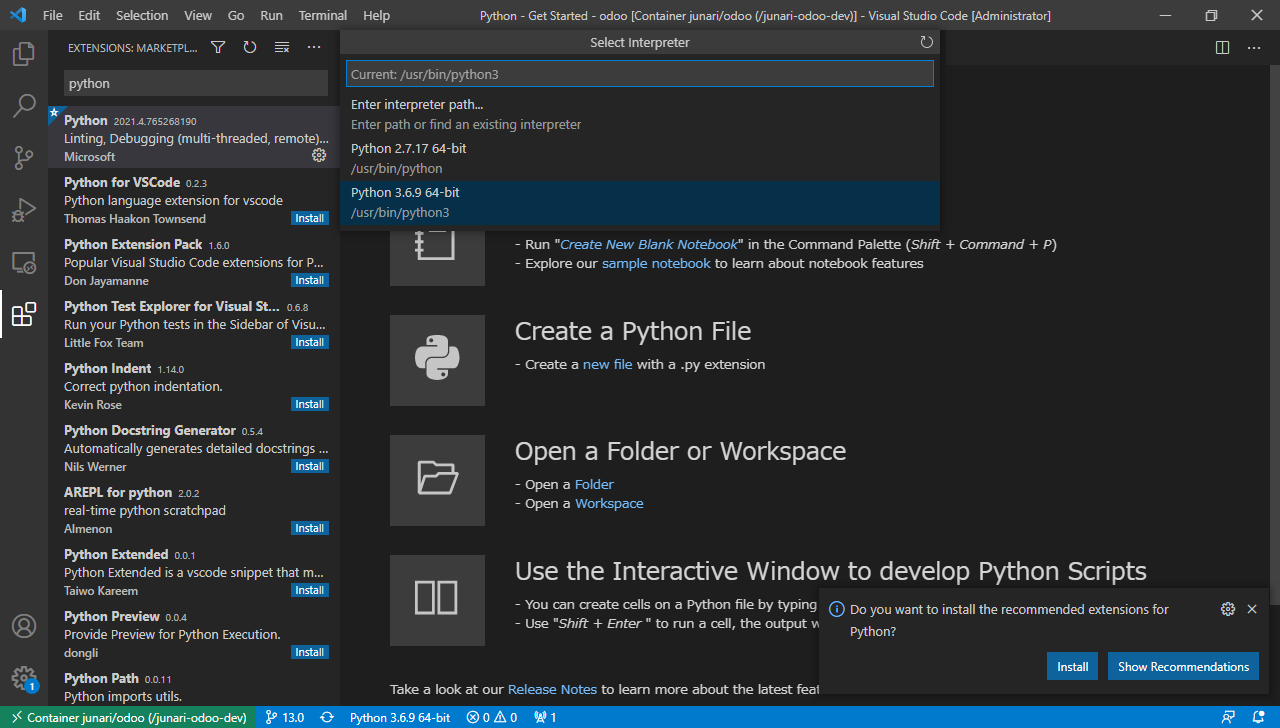Open notification settings gear
Viewport: 1280px width, 728px height.
coord(1228,609)
